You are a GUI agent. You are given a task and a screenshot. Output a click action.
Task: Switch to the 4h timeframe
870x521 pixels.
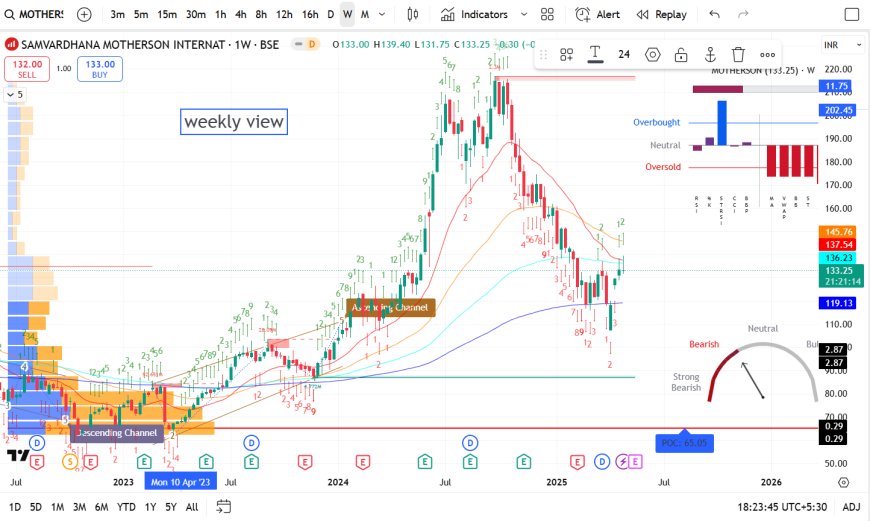click(241, 14)
